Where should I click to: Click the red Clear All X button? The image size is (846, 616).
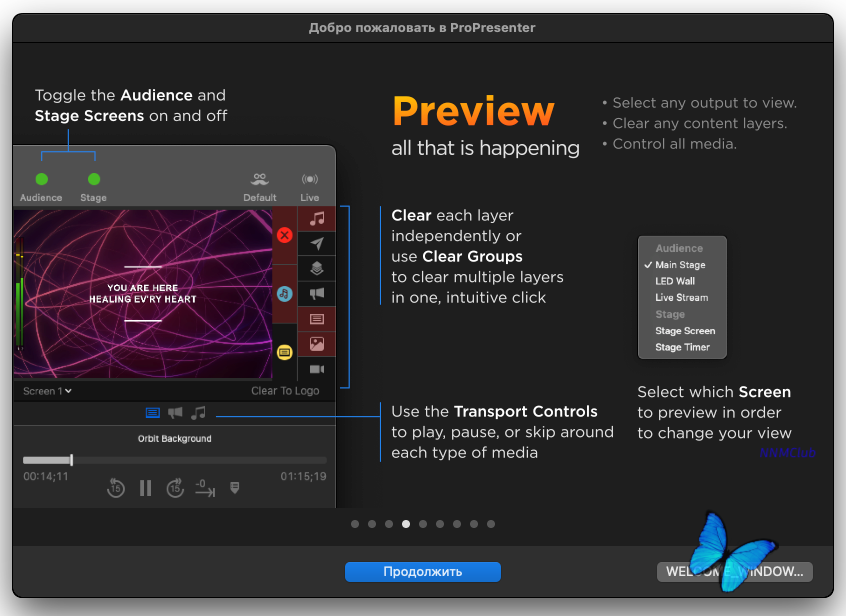tap(284, 235)
